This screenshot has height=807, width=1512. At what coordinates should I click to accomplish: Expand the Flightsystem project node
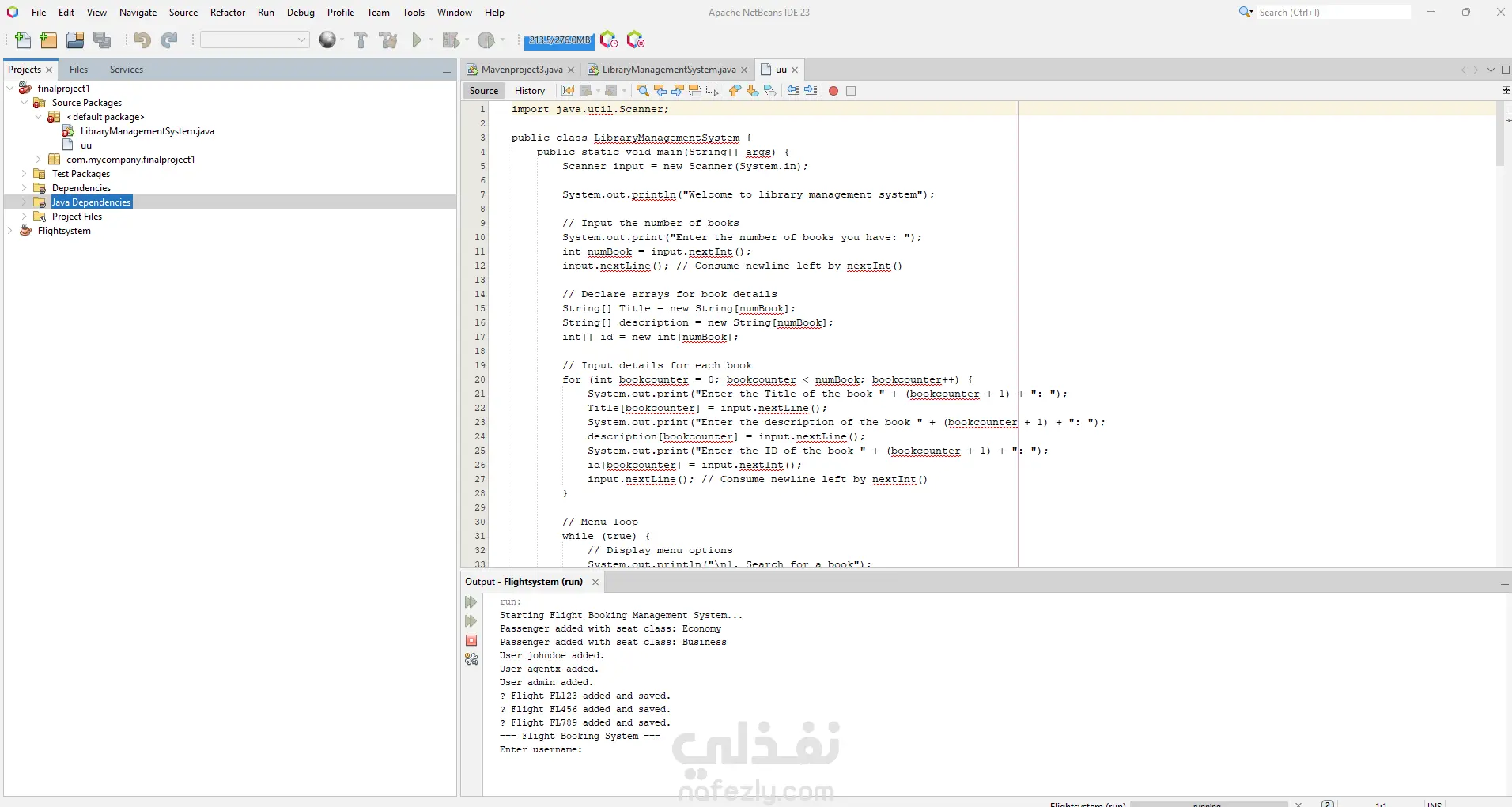9,231
